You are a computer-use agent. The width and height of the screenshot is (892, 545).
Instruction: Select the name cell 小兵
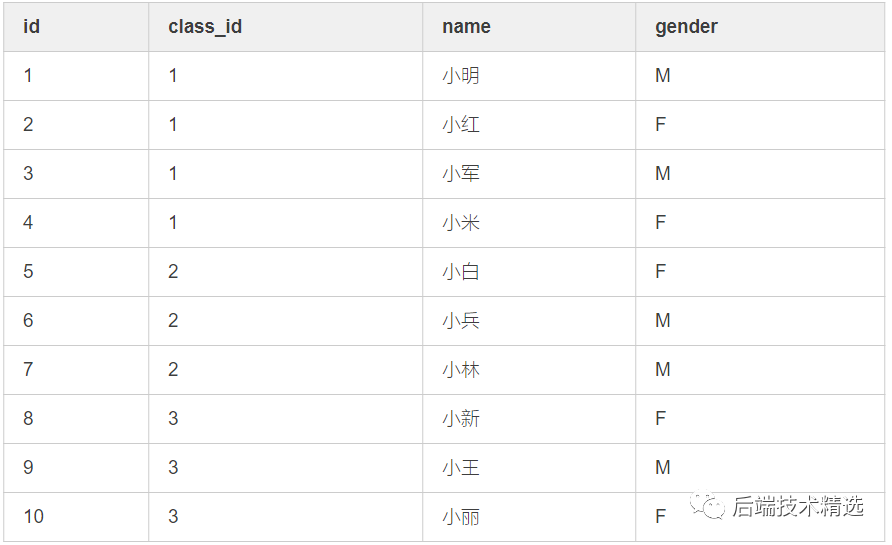(x=461, y=321)
